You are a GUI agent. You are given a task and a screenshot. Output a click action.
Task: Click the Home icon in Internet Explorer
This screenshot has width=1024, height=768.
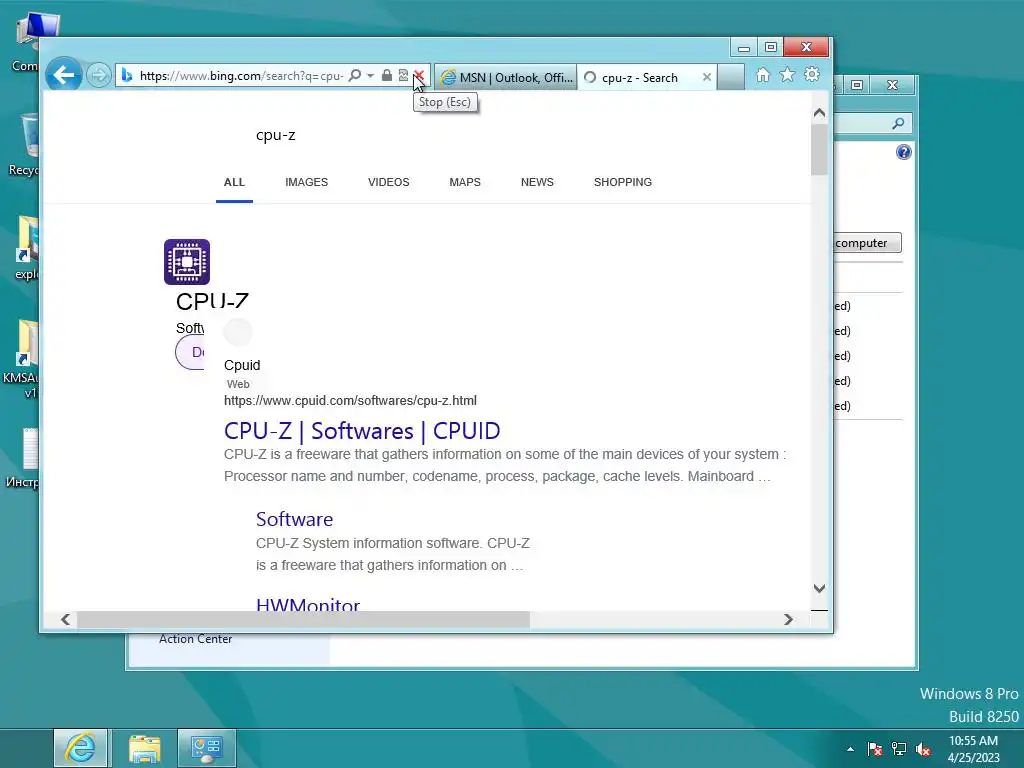click(763, 75)
